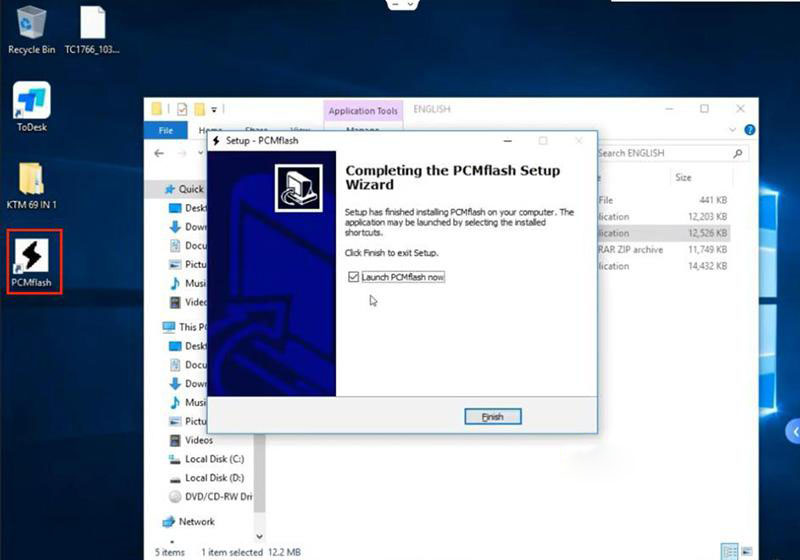Click the DVD drive disc icon
The height and width of the screenshot is (560, 800).
pyautogui.click(x=175, y=497)
